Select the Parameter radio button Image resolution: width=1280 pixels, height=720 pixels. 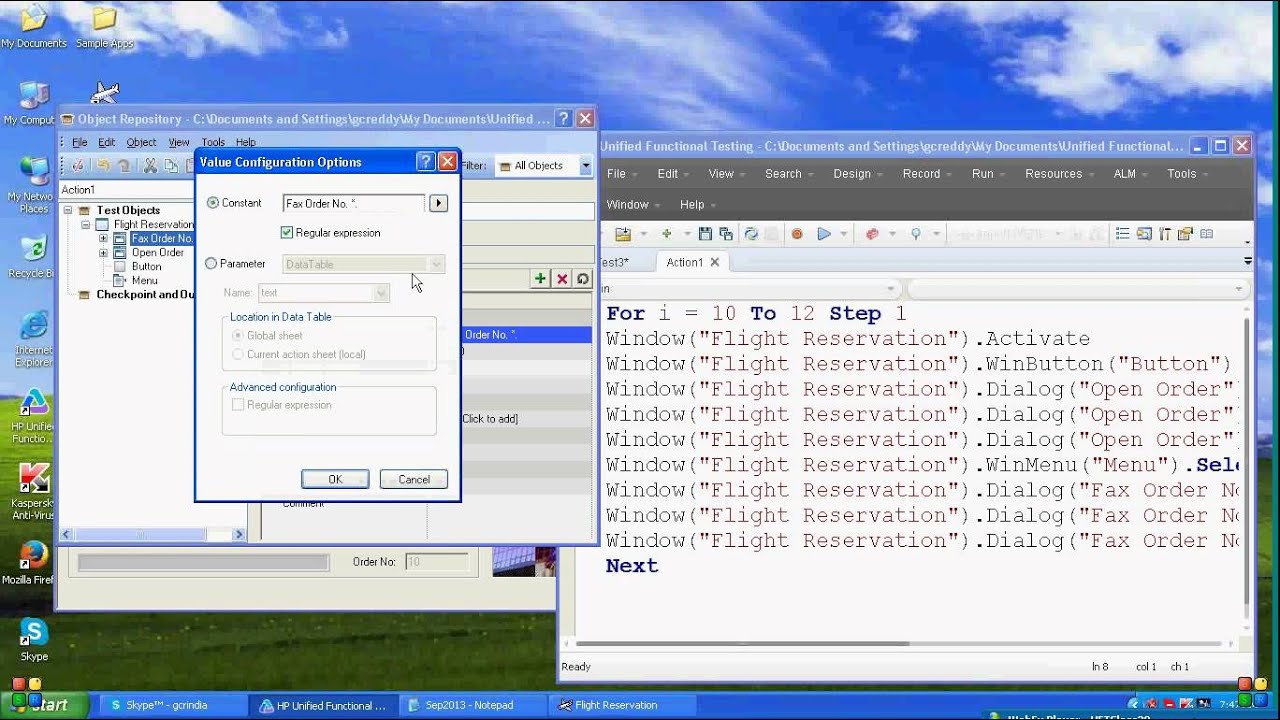click(211, 264)
